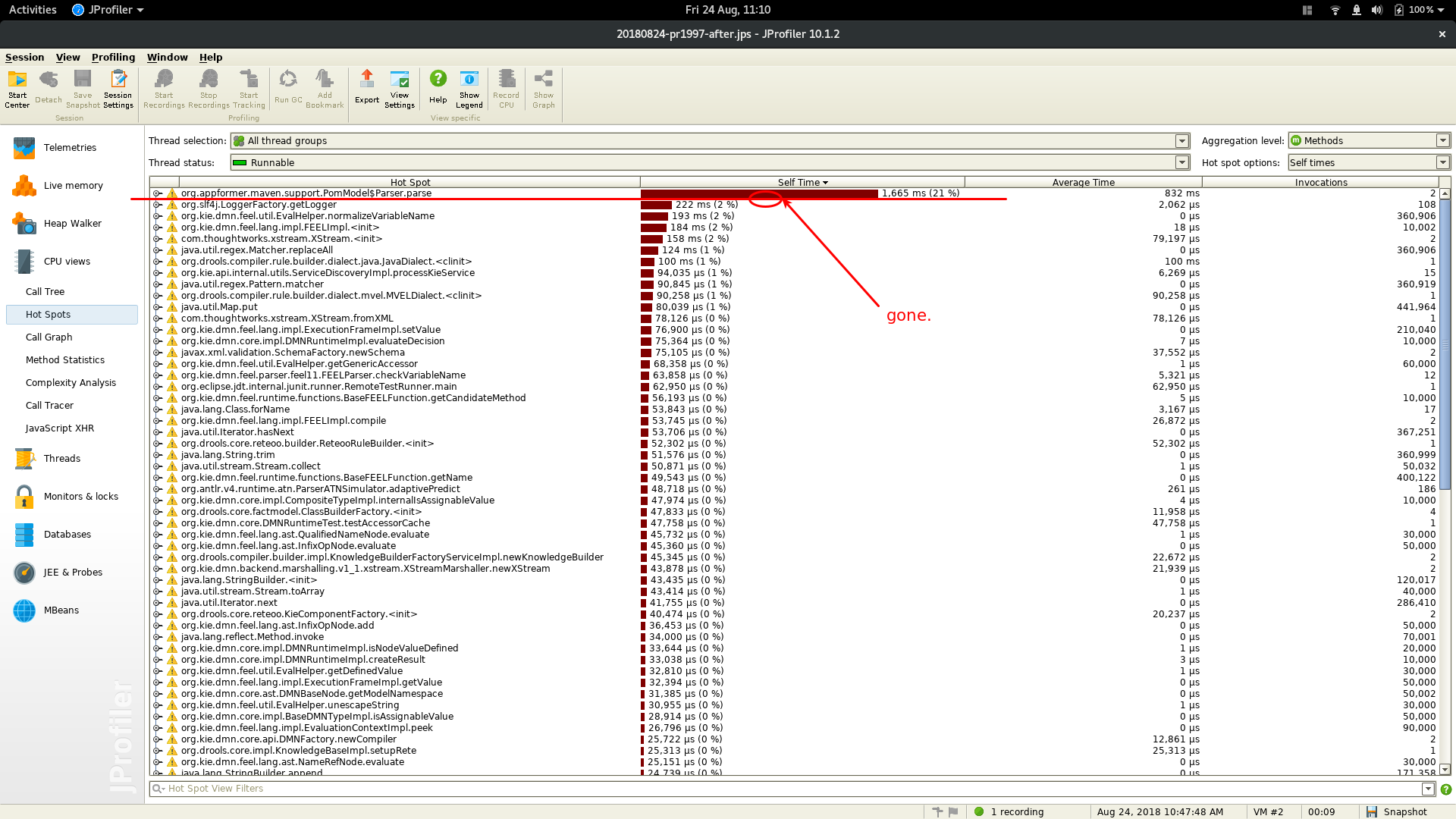1456x819 pixels.
Task: Open the Profiling menu
Action: [113, 58]
